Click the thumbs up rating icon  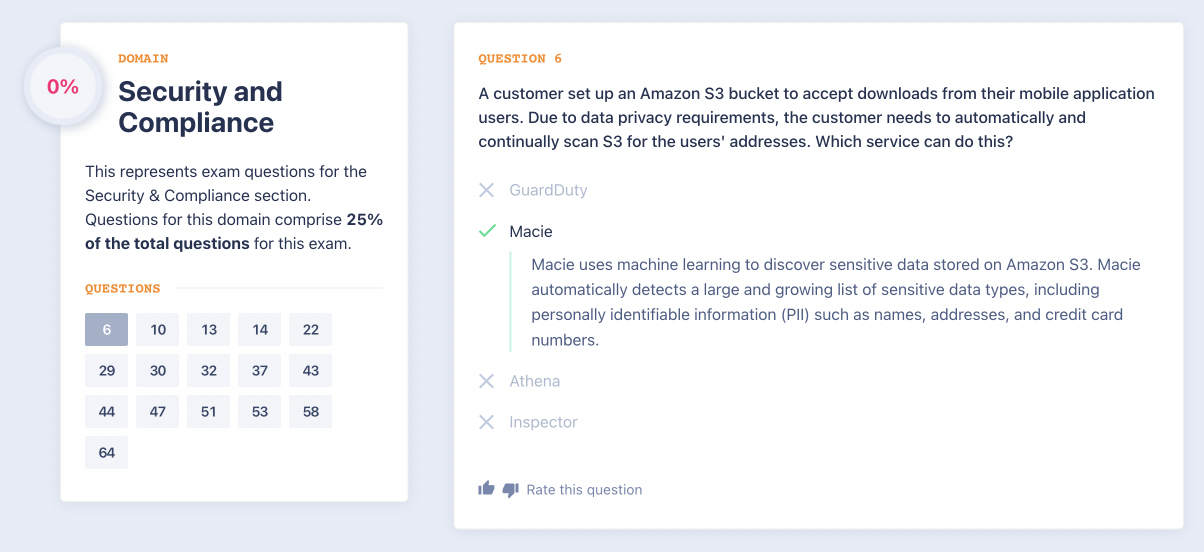[486, 489]
